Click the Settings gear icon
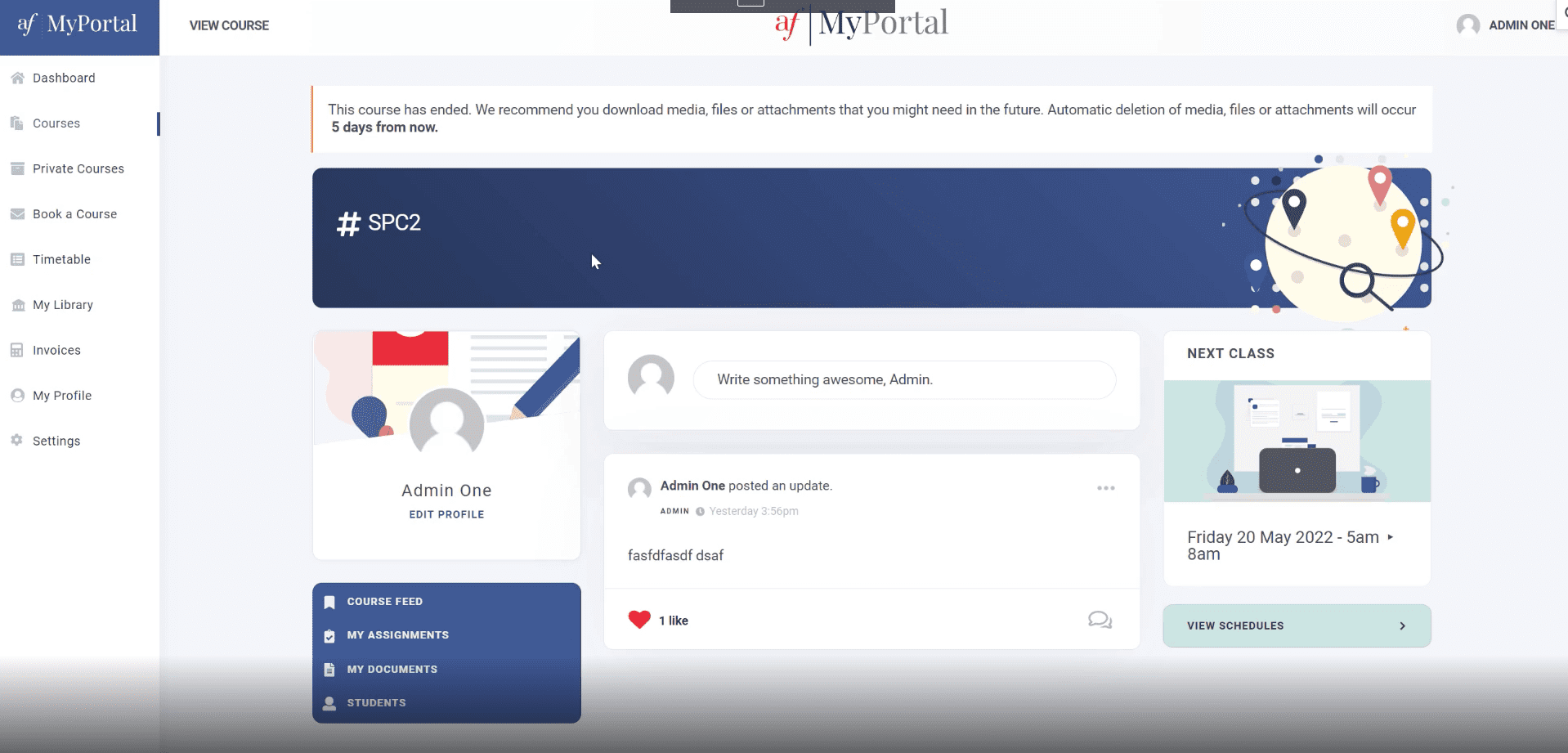Image resolution: width=1568 pixels, height=753 pixels. 17,441
